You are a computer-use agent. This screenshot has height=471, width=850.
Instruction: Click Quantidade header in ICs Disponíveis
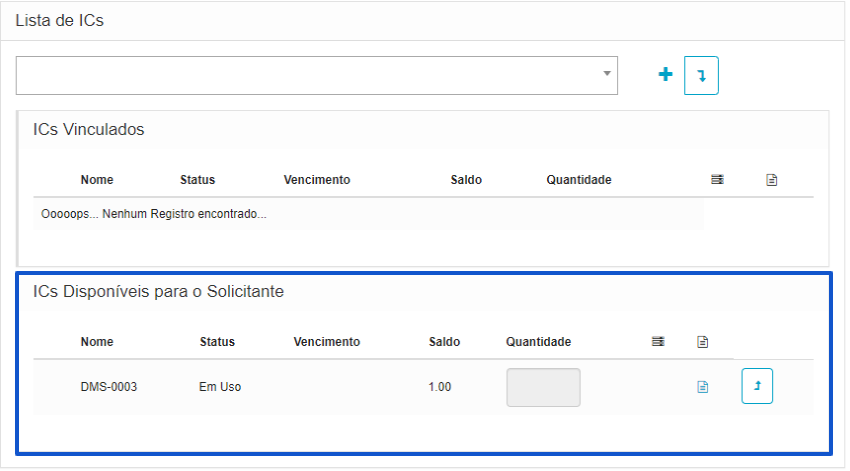point(538,342)
